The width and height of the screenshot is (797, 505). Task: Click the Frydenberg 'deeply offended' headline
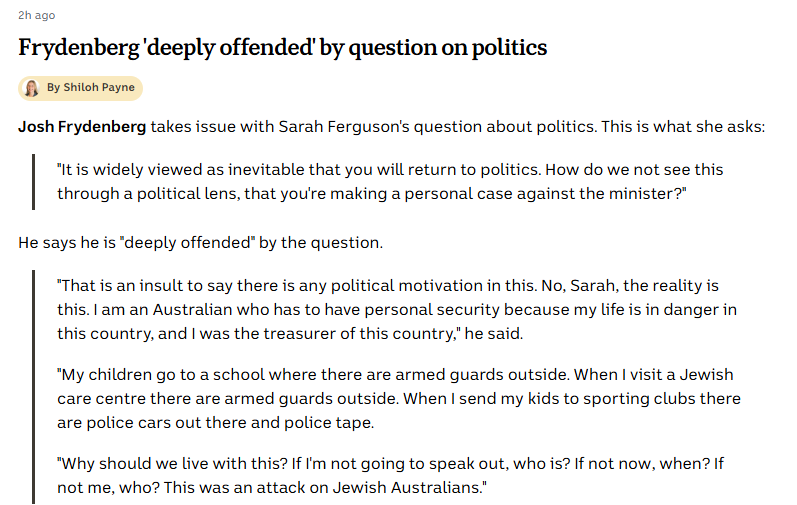(x=282, y=47)
